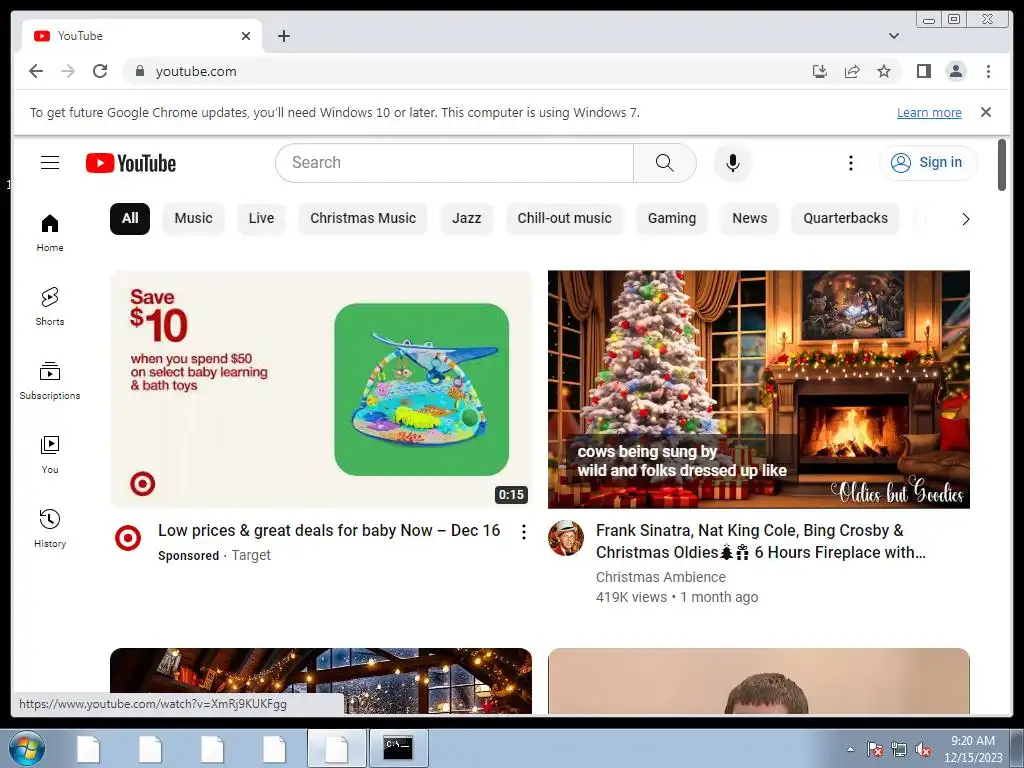Click the install app icon in address bar
Screen dimensions: 1024x768
pos(820,71)
